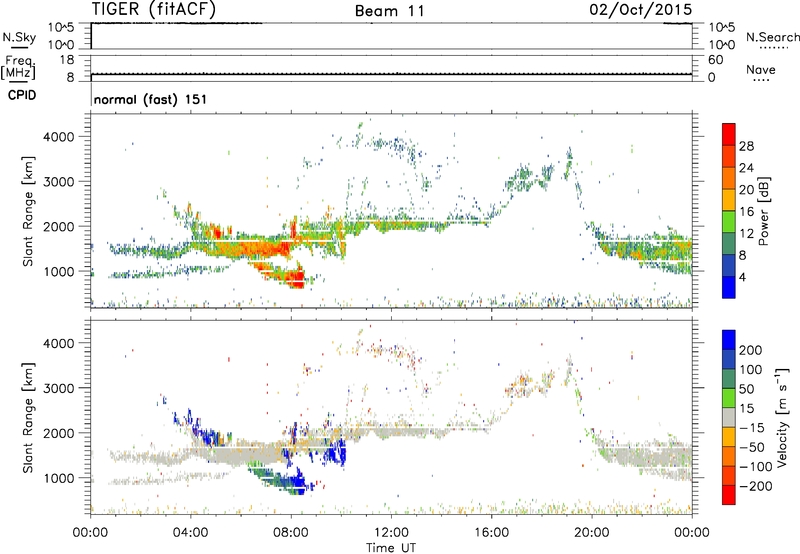
Task: Click the 1000 tick in power panel
Action: 58,271
